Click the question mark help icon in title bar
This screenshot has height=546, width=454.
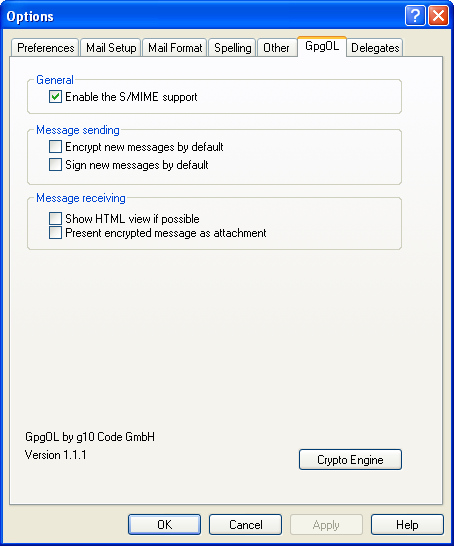coord(415,16)
